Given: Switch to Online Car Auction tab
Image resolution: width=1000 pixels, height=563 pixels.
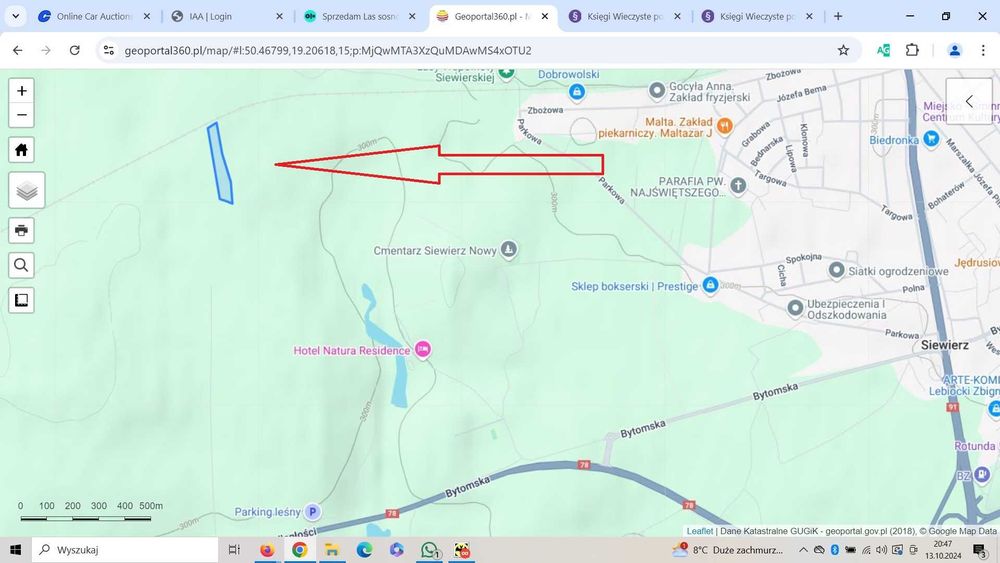Looking at the screenshot, I should pos(94,17).
